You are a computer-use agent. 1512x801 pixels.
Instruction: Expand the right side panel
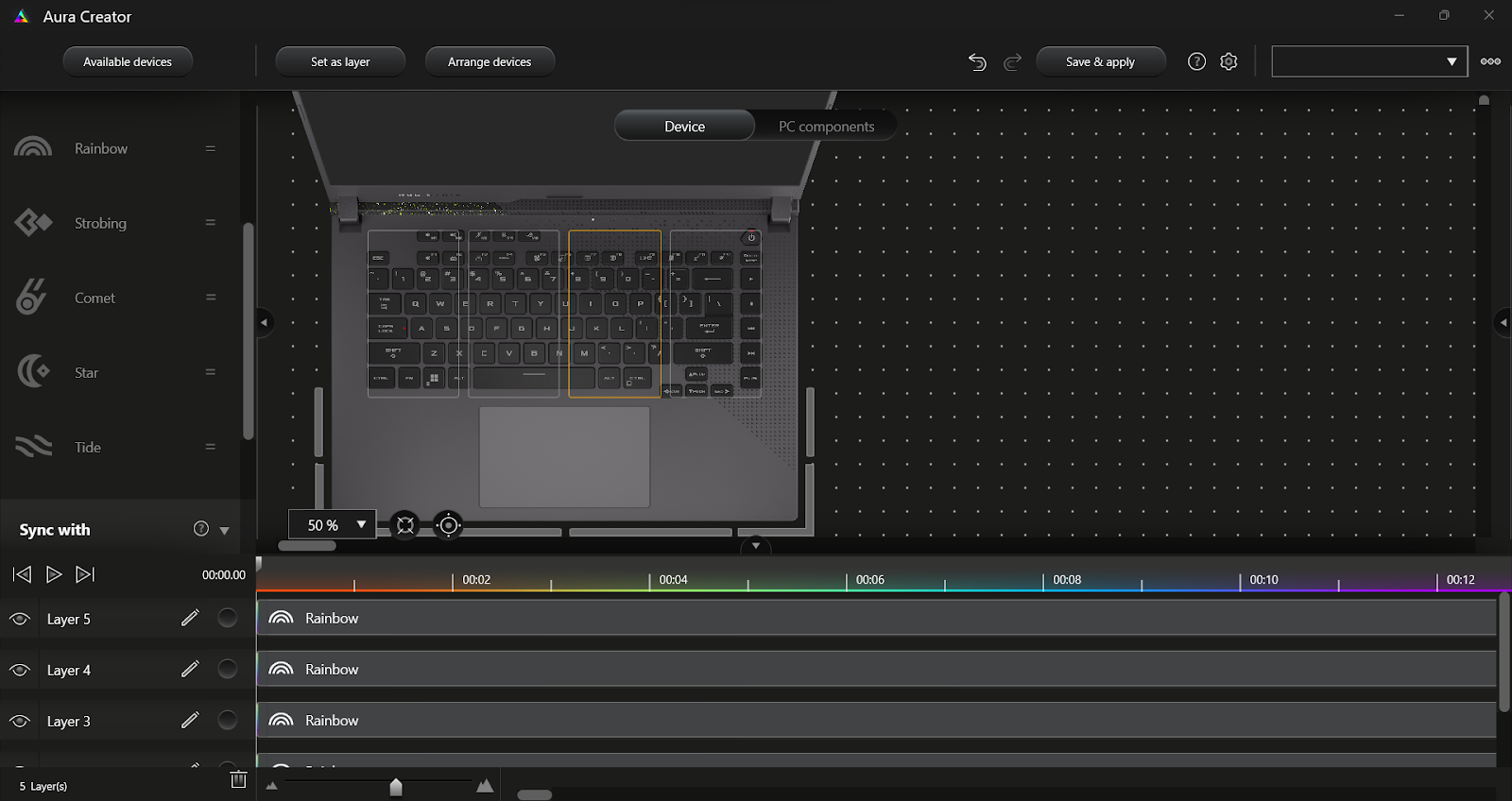pyautogui.click(x=1503, y=323)
